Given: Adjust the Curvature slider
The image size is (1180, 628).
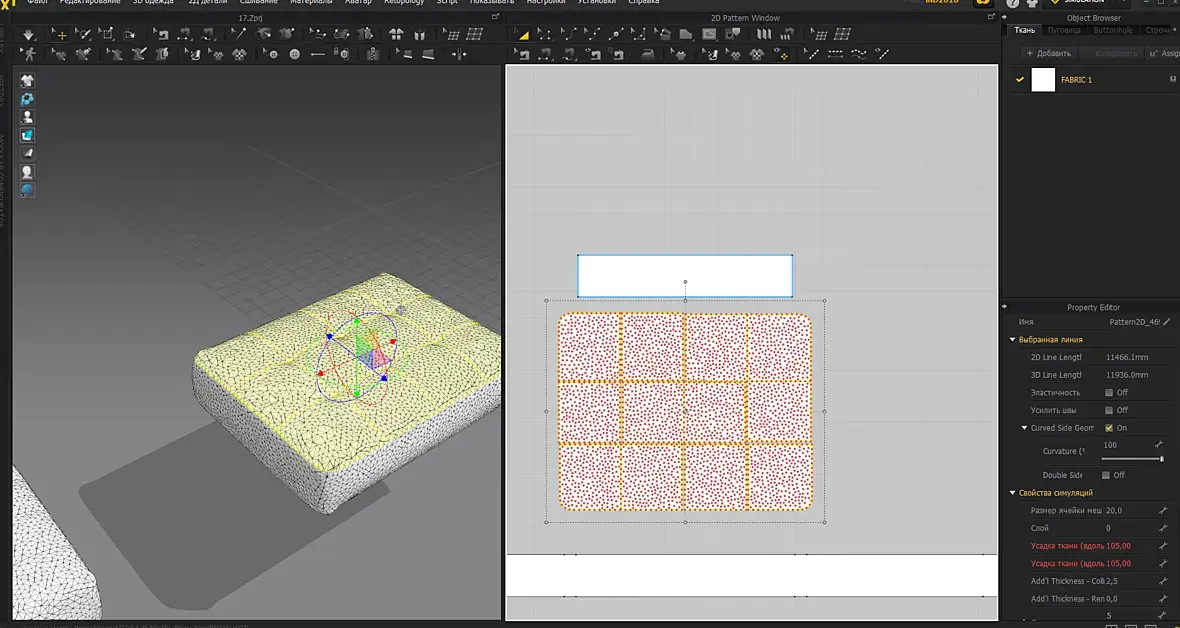Looking at the screenshot, I should (x=1133, y=459).
